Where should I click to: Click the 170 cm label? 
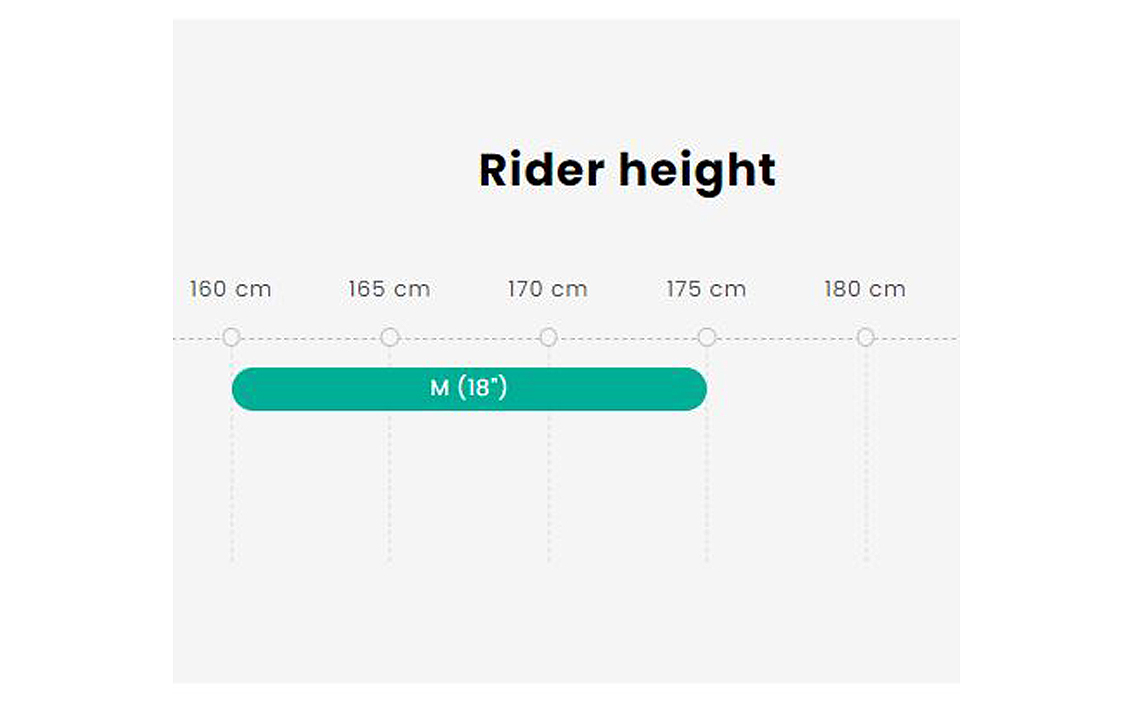pos(547,289)
